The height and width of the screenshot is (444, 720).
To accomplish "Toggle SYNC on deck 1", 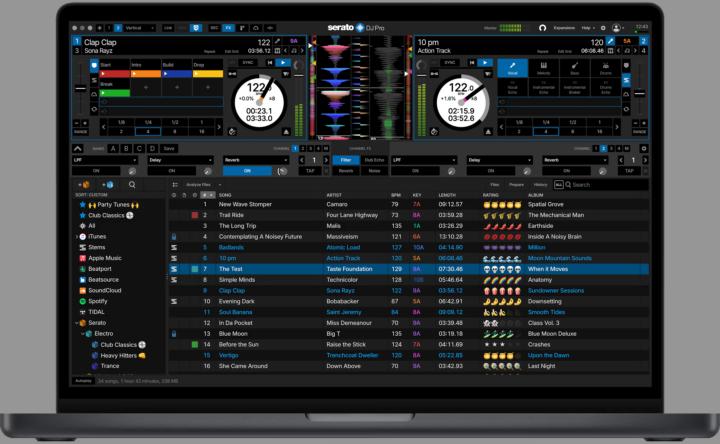I will pyautogui.click(x=247, y=62).
